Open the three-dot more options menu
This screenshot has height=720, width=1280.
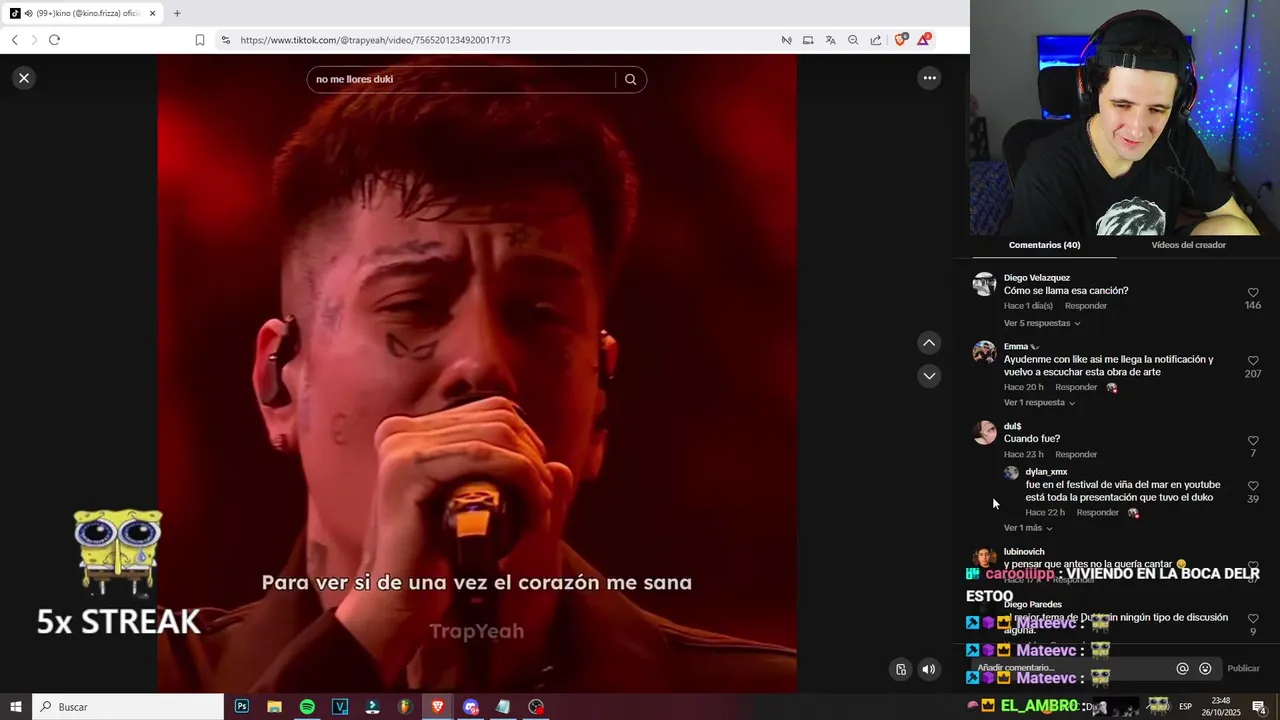point(929,78)
